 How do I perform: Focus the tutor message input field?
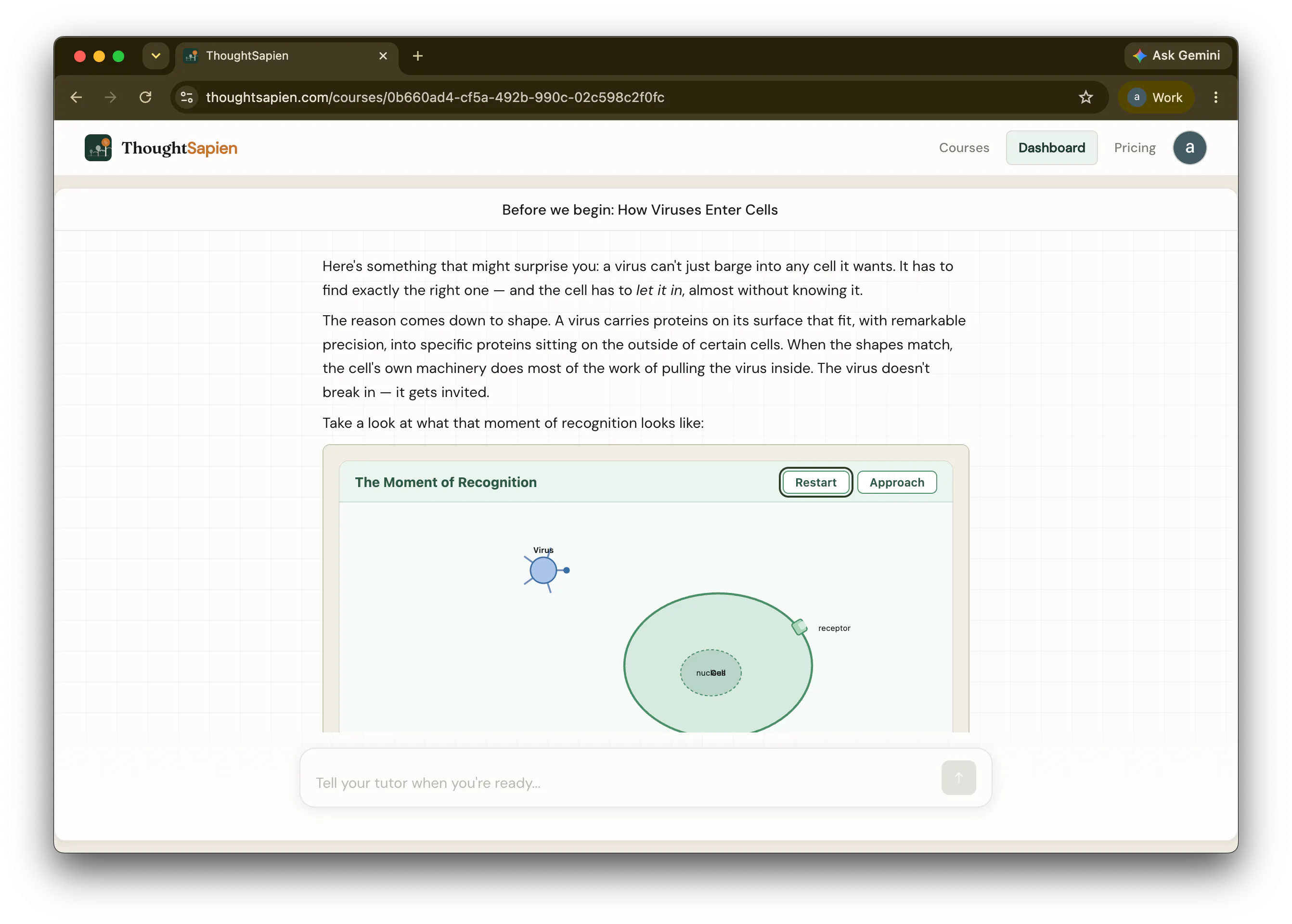[x=626, y=783]
